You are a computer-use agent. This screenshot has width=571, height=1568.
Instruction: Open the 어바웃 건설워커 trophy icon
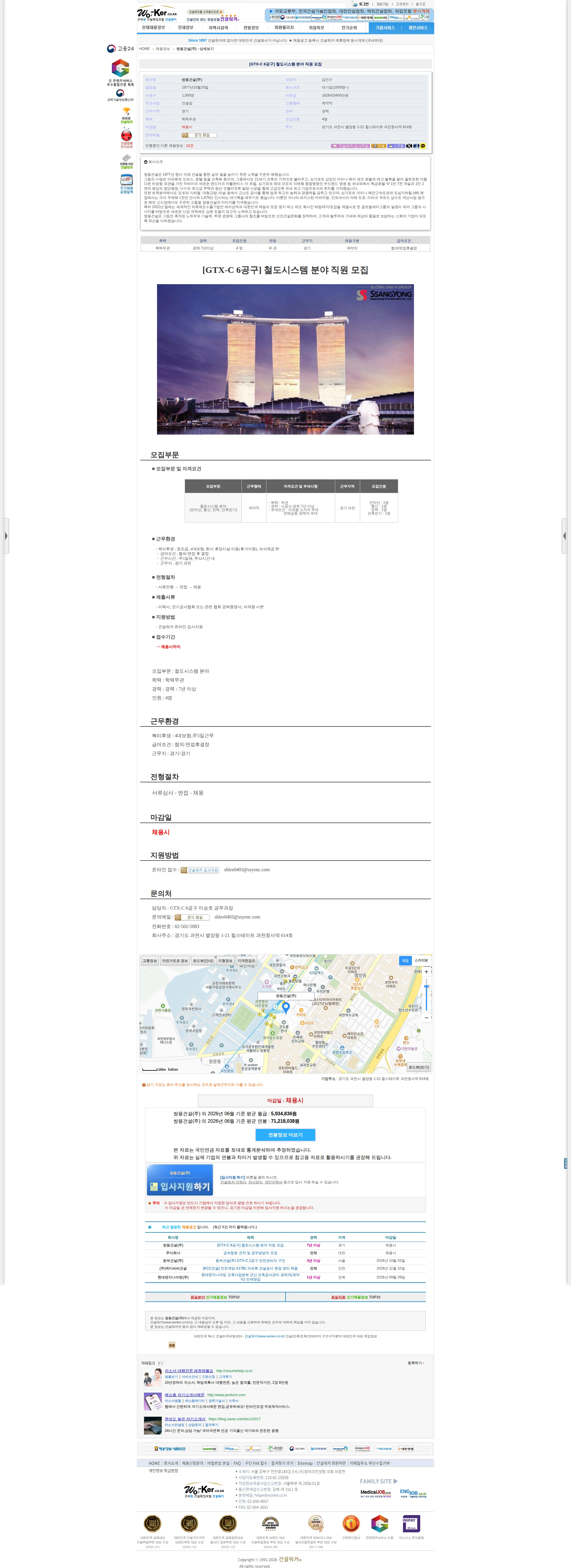click(126, 116)
